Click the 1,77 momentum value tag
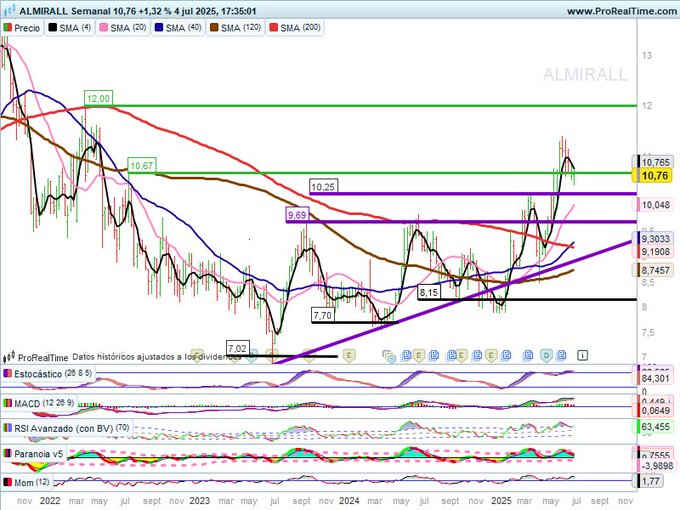680x510 pixels. click(x=650, y=481)
